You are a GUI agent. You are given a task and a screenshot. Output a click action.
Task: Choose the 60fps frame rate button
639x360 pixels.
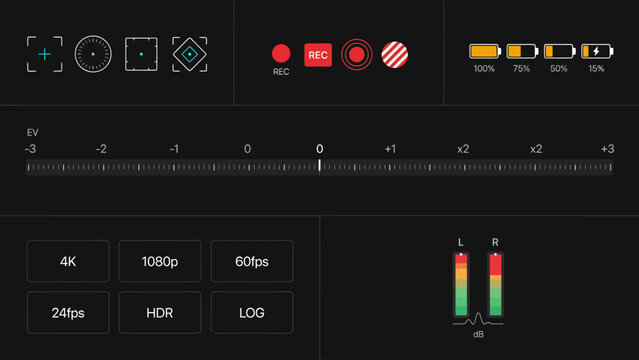252,261
